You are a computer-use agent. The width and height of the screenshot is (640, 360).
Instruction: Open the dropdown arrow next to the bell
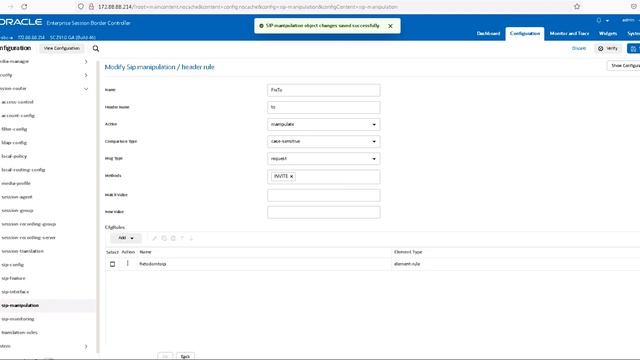(607, 20)
